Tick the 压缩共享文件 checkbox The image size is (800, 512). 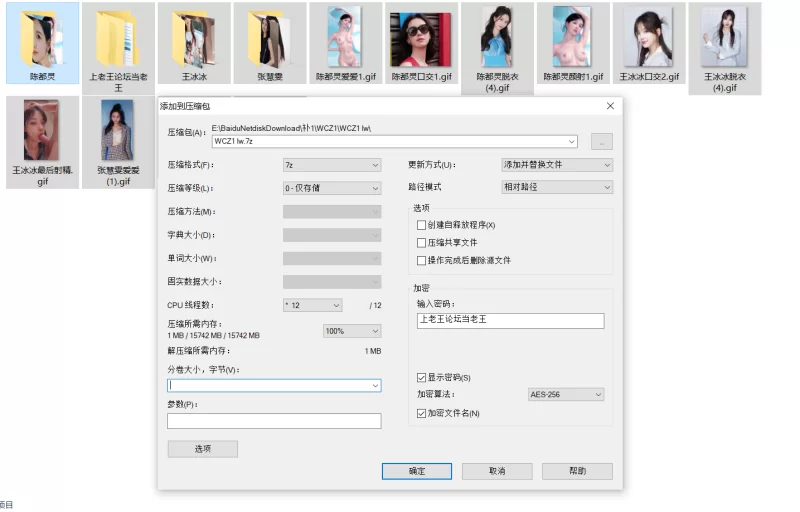[422, 242]
